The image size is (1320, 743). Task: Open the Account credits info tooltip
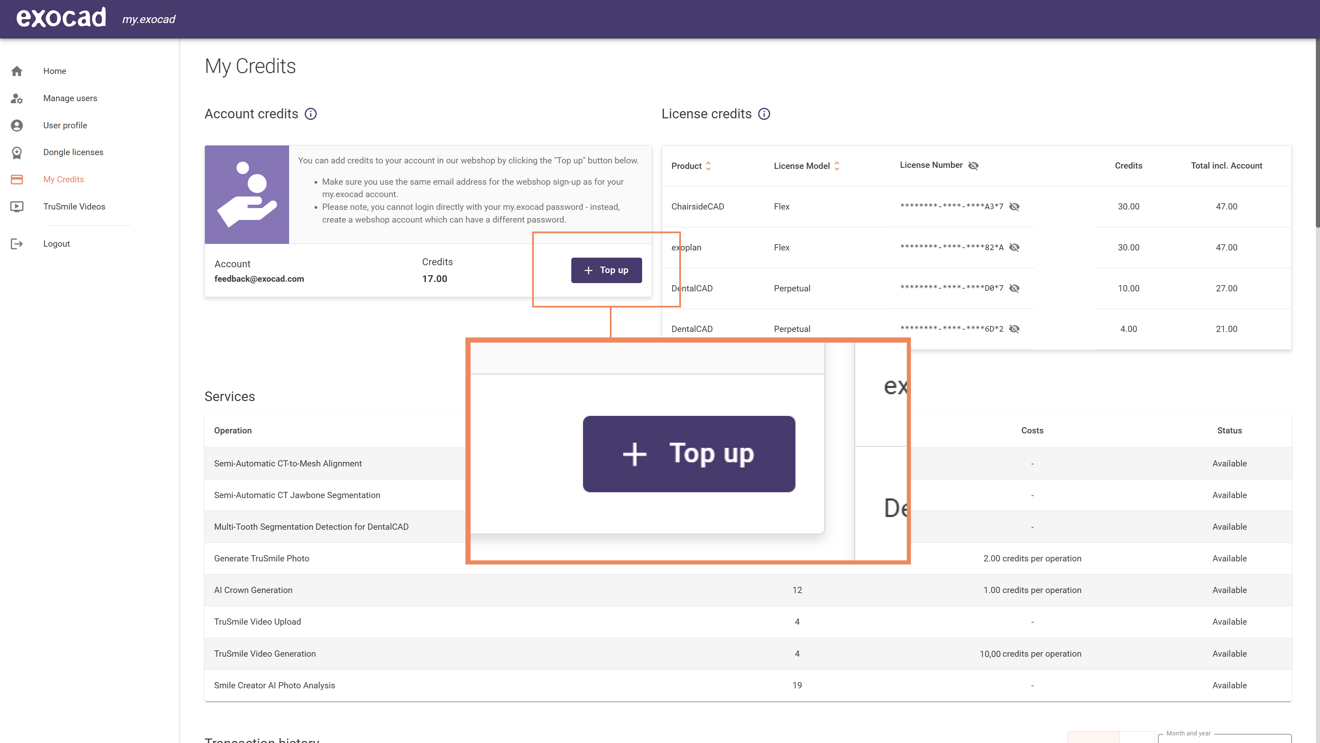pos(311,113)
